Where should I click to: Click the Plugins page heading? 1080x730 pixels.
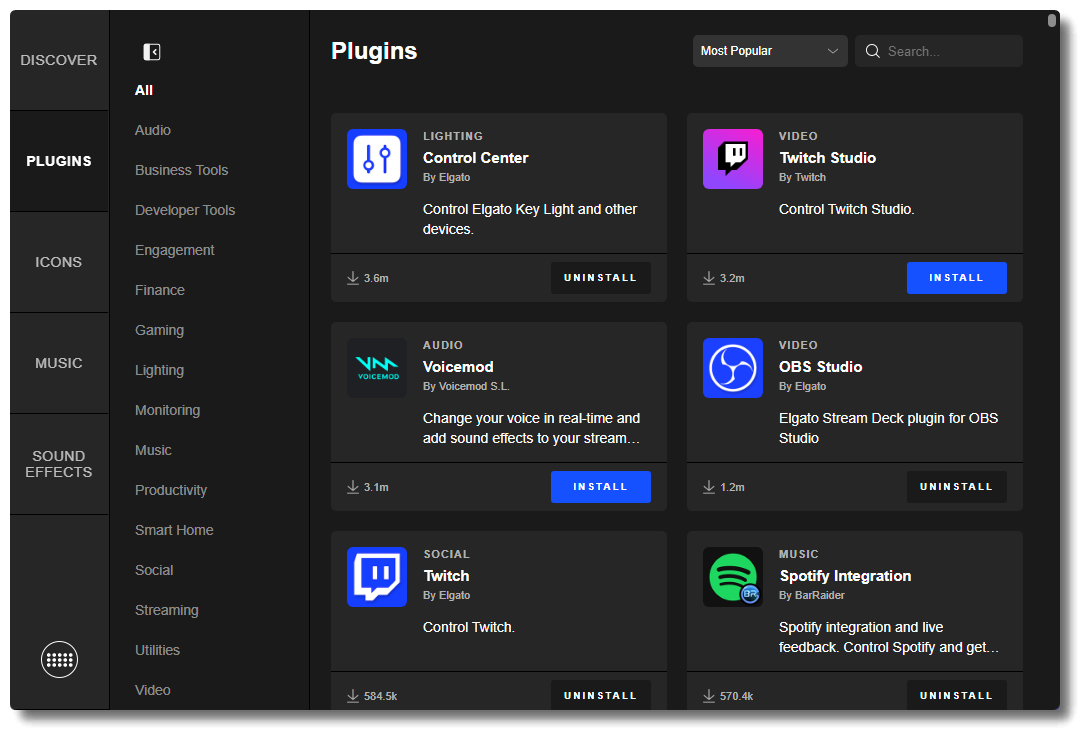374,51
